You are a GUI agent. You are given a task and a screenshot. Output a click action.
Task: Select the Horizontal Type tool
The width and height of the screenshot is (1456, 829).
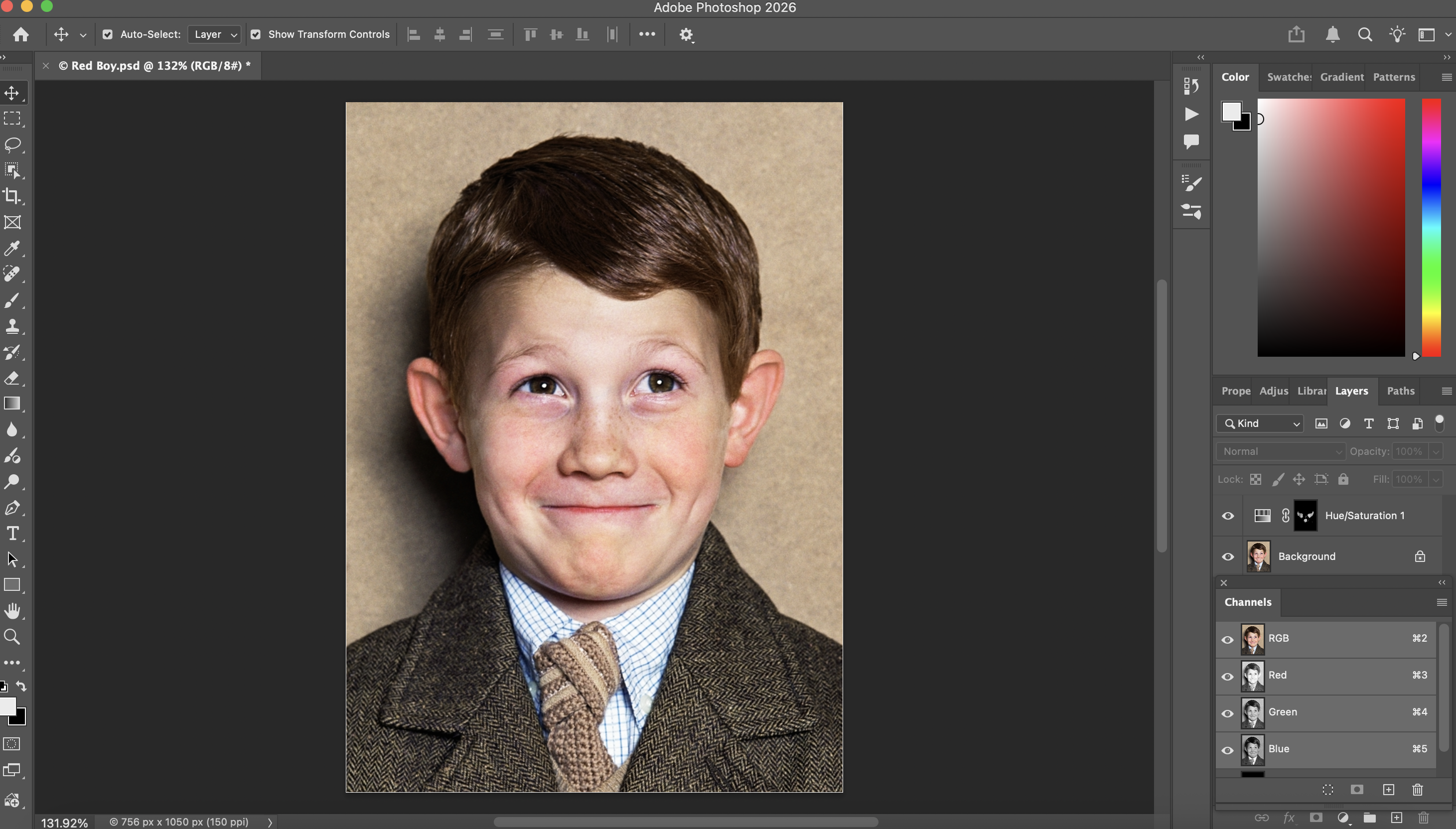pos(12,534)
